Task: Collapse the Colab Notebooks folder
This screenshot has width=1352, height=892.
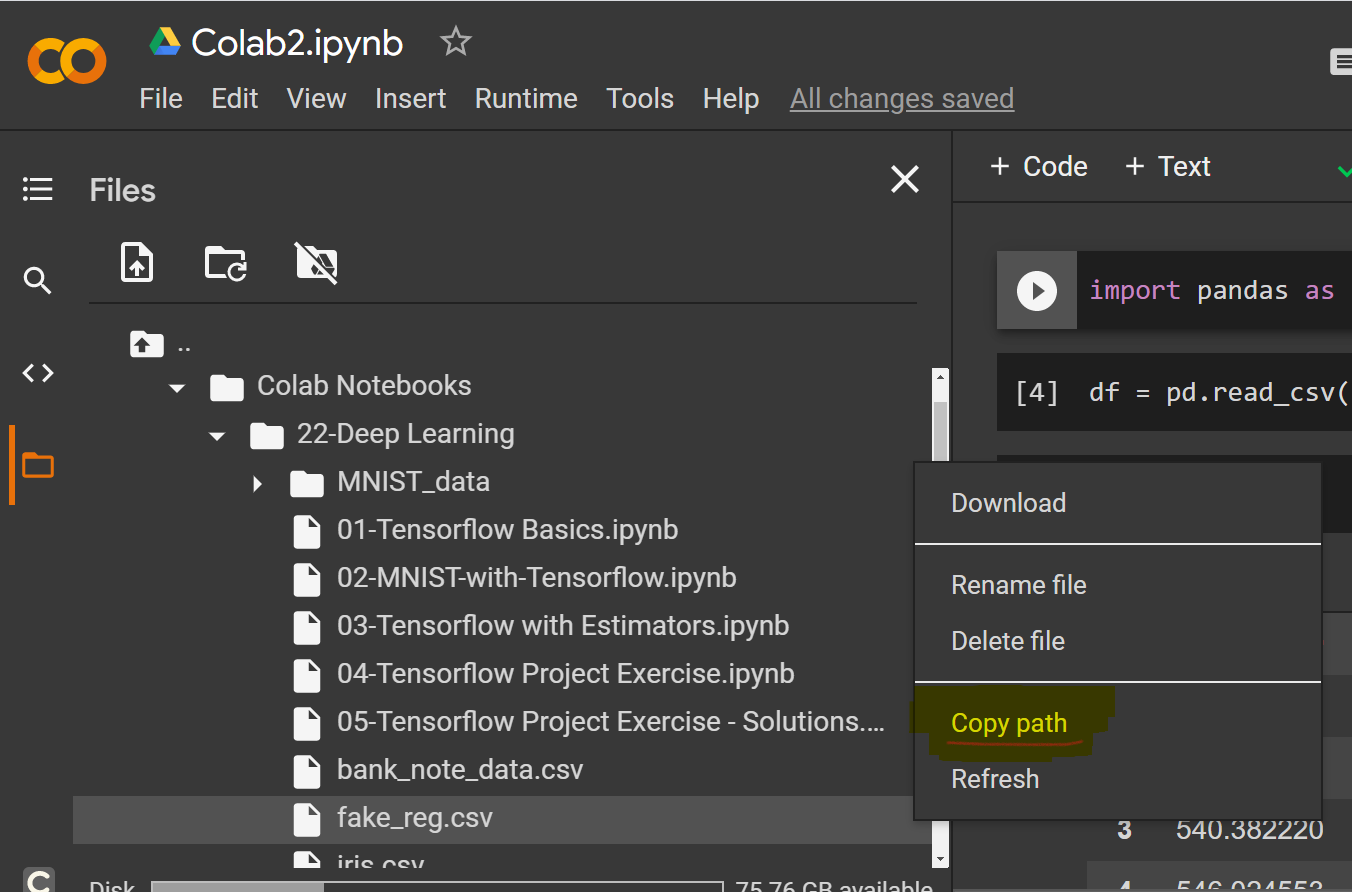Action: tap(177, 386)
